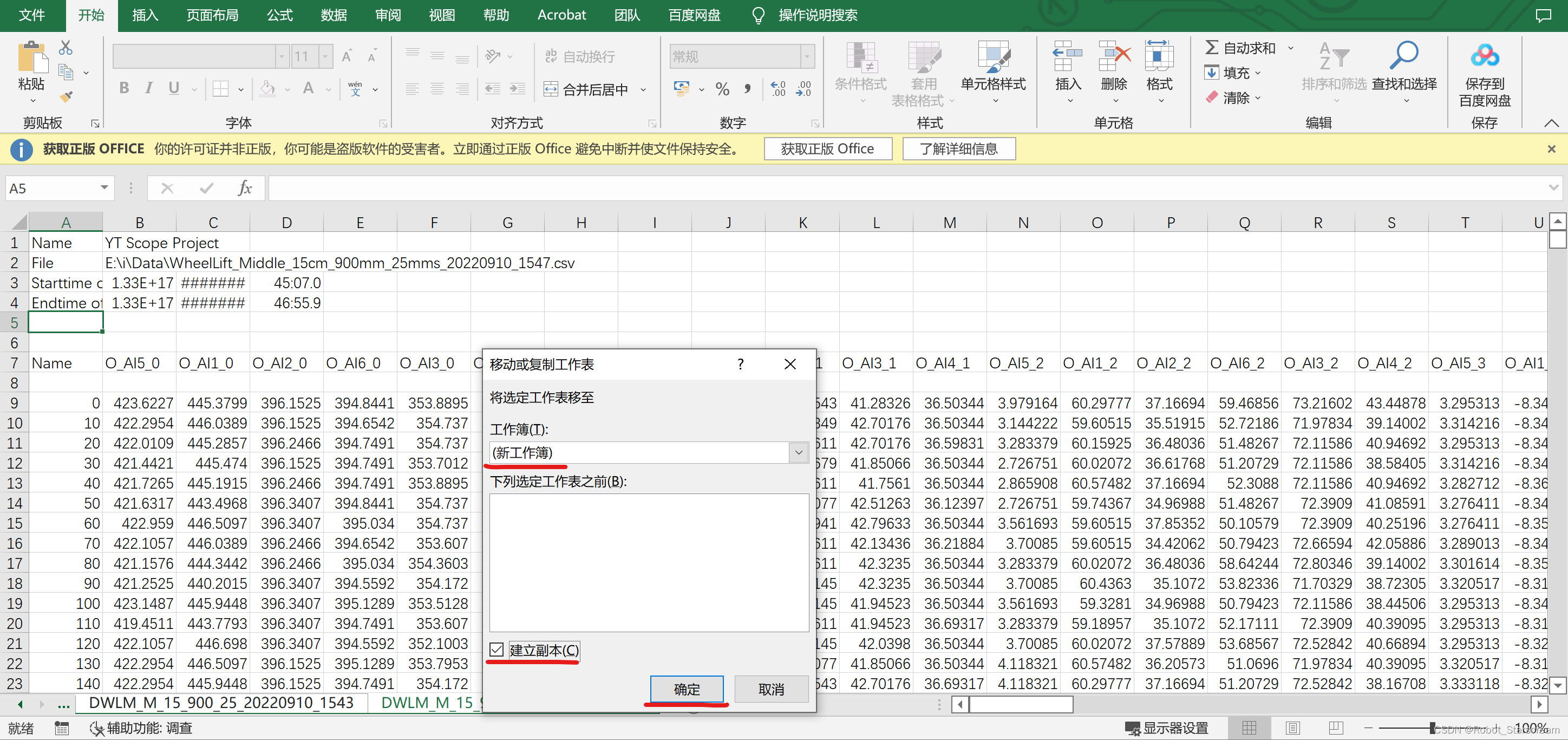Toggle italic formatting
This screenshot has height=740, width=1568.
click(x=148, y=88)
